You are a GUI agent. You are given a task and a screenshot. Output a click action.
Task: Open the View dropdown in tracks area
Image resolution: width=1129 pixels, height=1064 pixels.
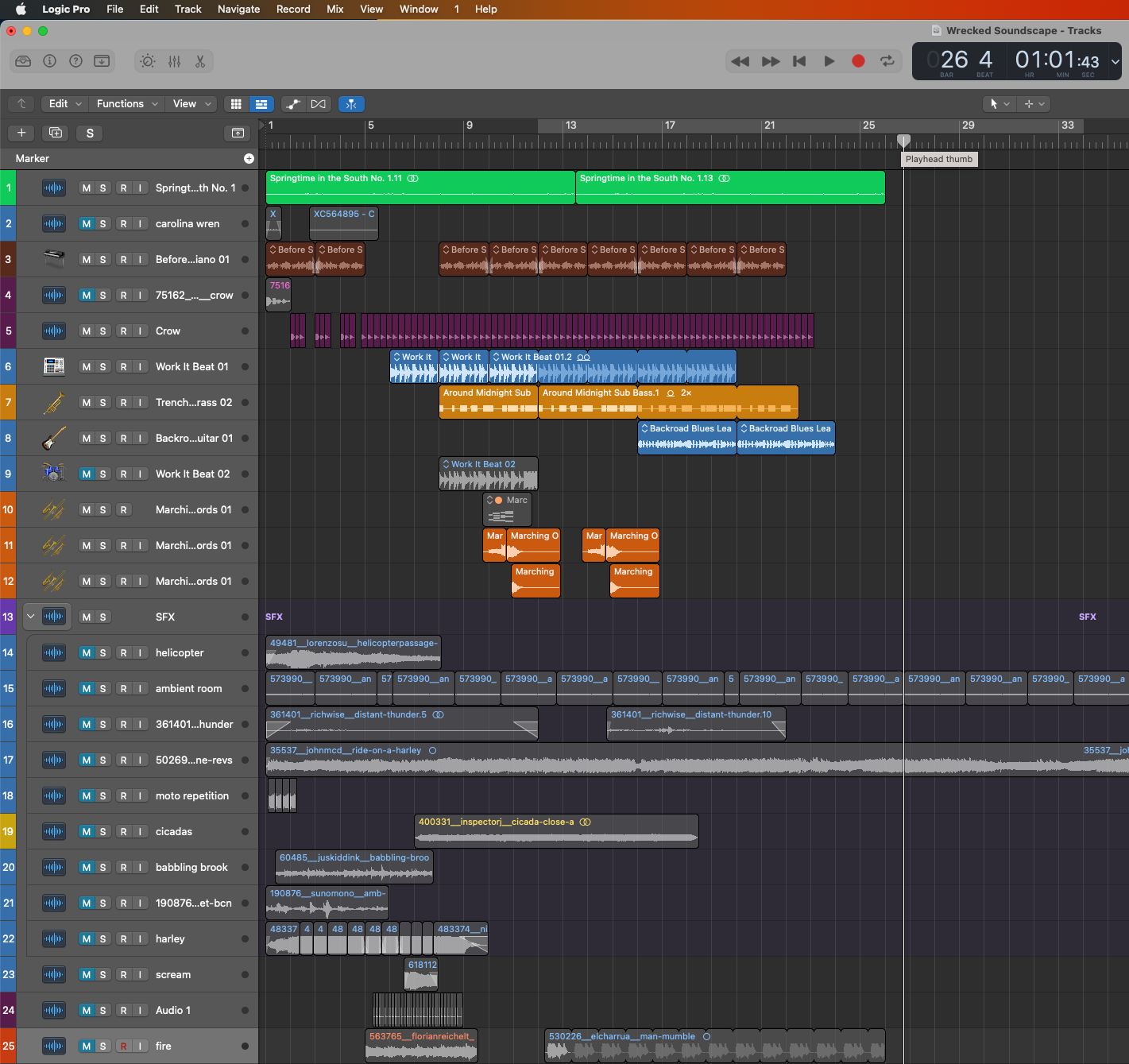[x=193, y=104]
